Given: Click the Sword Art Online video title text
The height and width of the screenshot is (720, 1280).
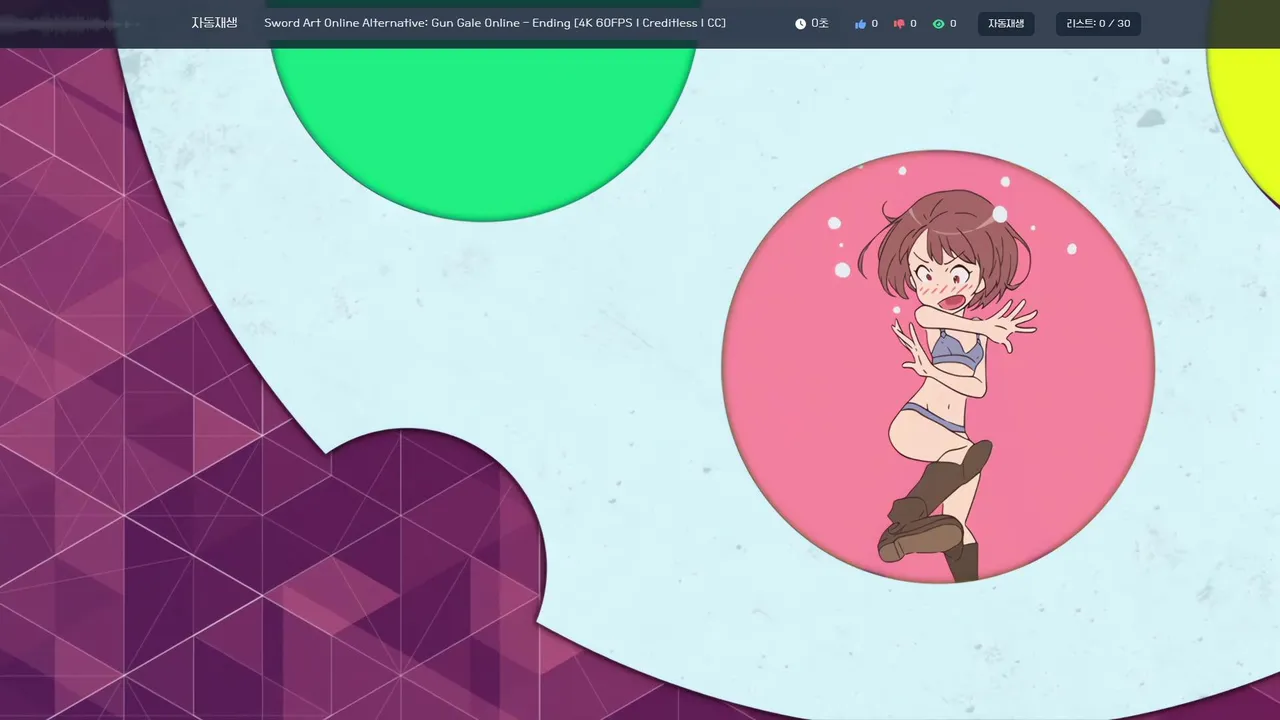Looking at the screenshot, I should (495, 23).
